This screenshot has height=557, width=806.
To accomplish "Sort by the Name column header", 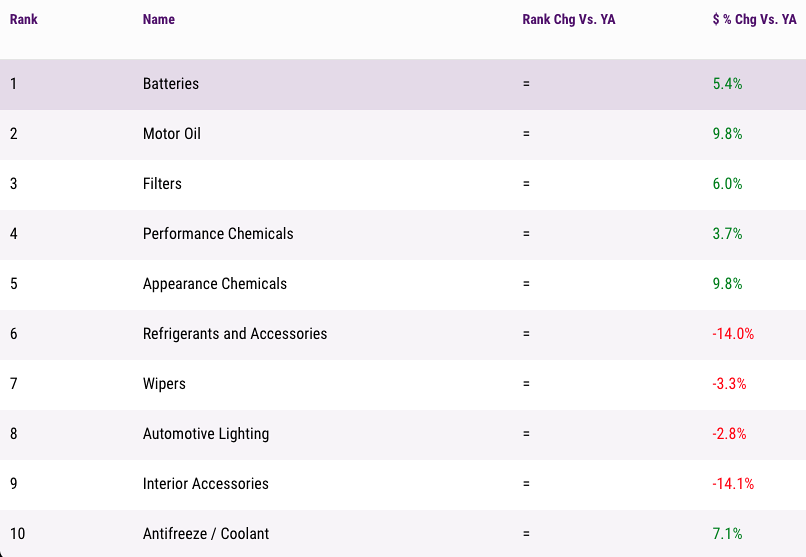I will (x=159, y=20).
